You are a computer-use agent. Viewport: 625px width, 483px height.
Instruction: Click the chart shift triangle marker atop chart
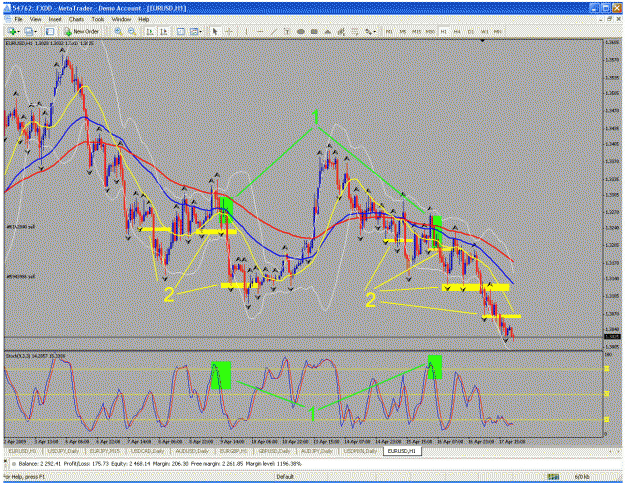483,41
